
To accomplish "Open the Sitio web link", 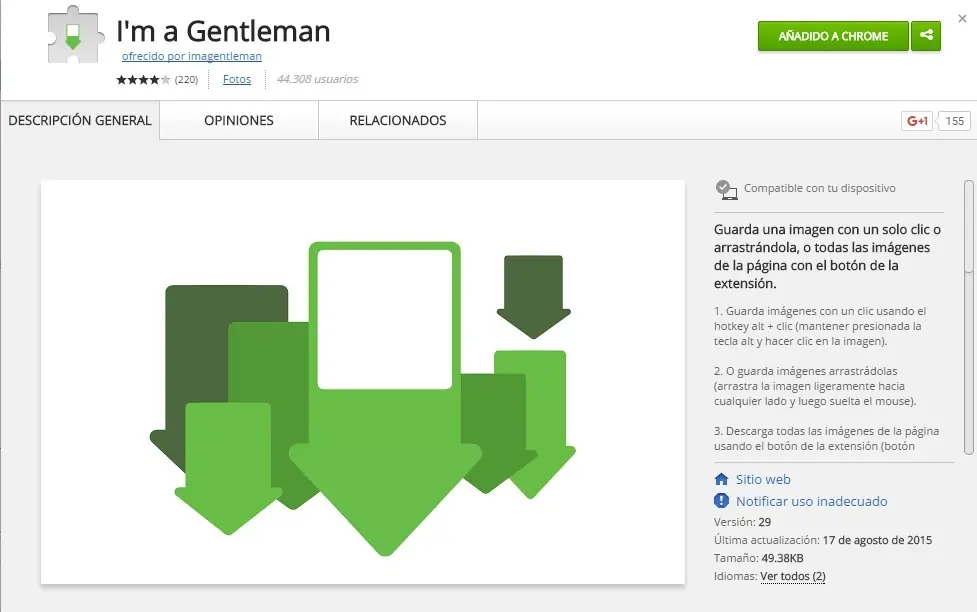I will point(763,479).
